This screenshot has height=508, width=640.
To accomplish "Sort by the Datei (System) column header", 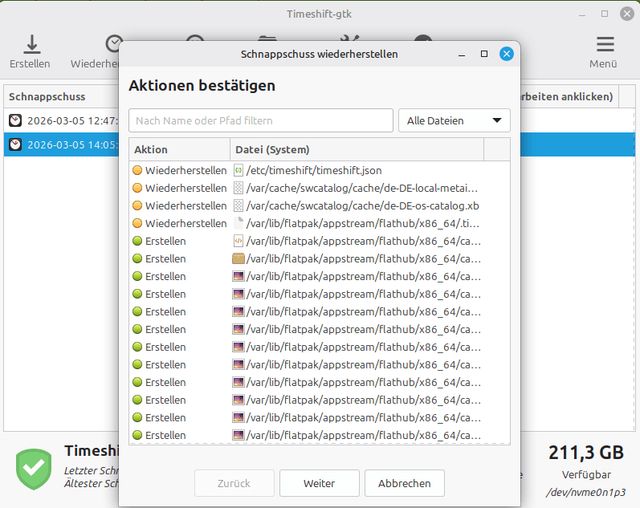I will click(357, 149).
